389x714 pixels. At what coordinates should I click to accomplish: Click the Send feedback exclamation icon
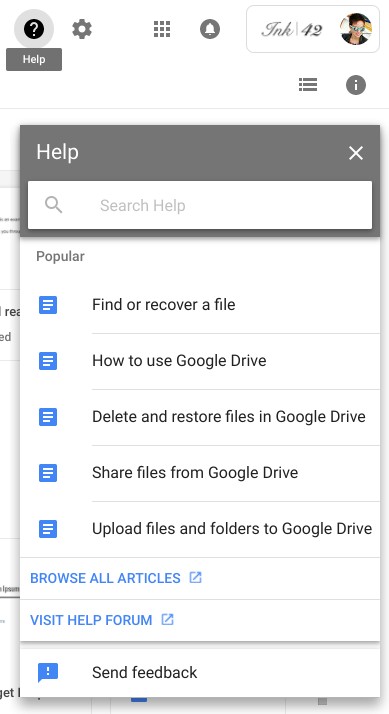click(x=48, y=673)
